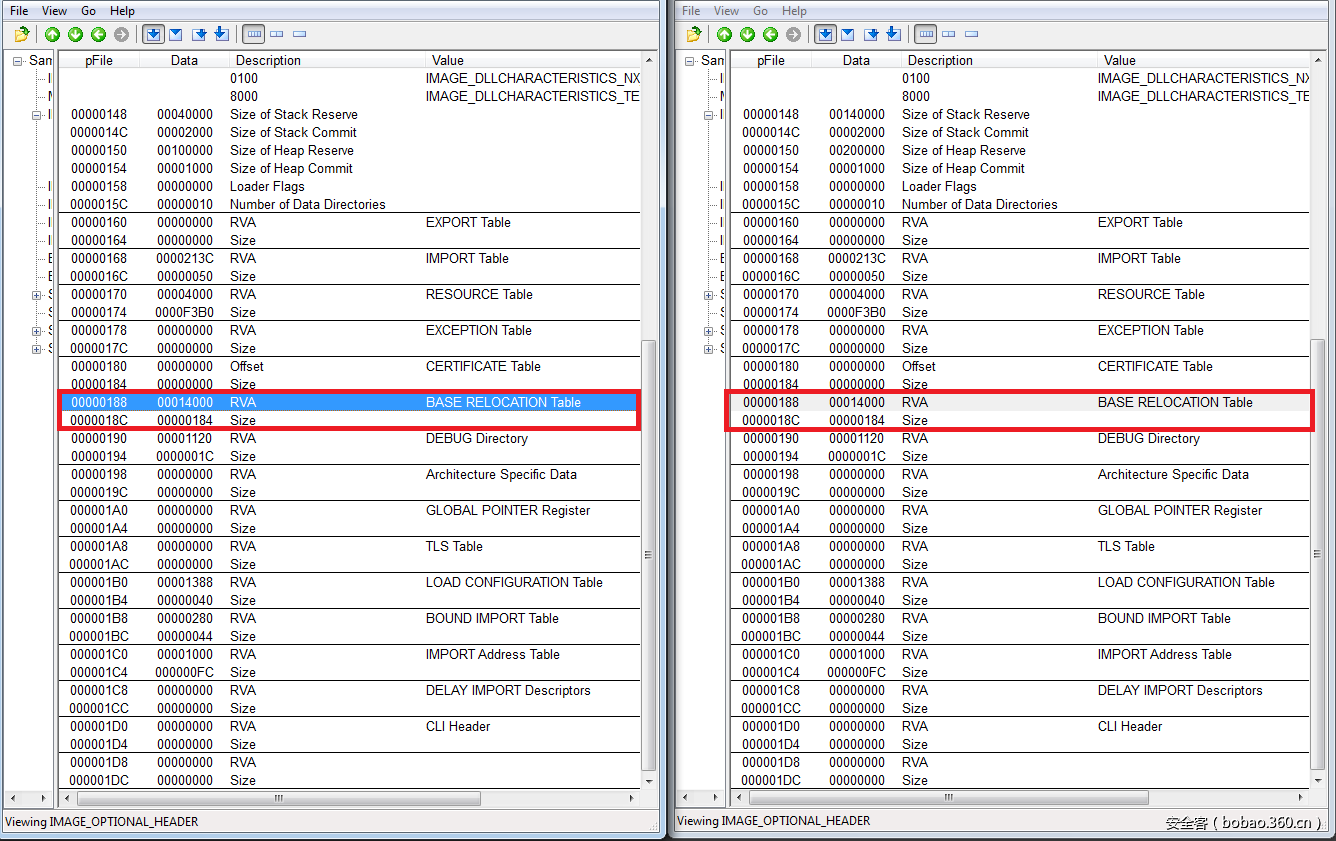Open the View menu in left window
1336x841 pixels.
pos(54,11)
